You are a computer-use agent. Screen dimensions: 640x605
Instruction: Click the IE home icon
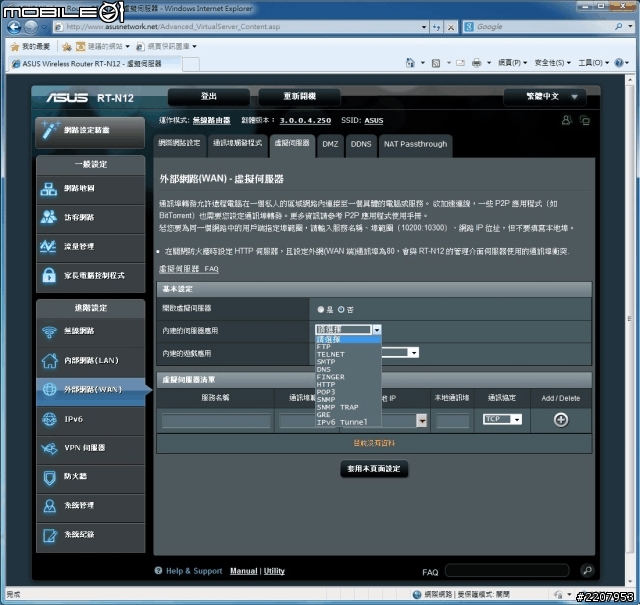tap(410, 63)
